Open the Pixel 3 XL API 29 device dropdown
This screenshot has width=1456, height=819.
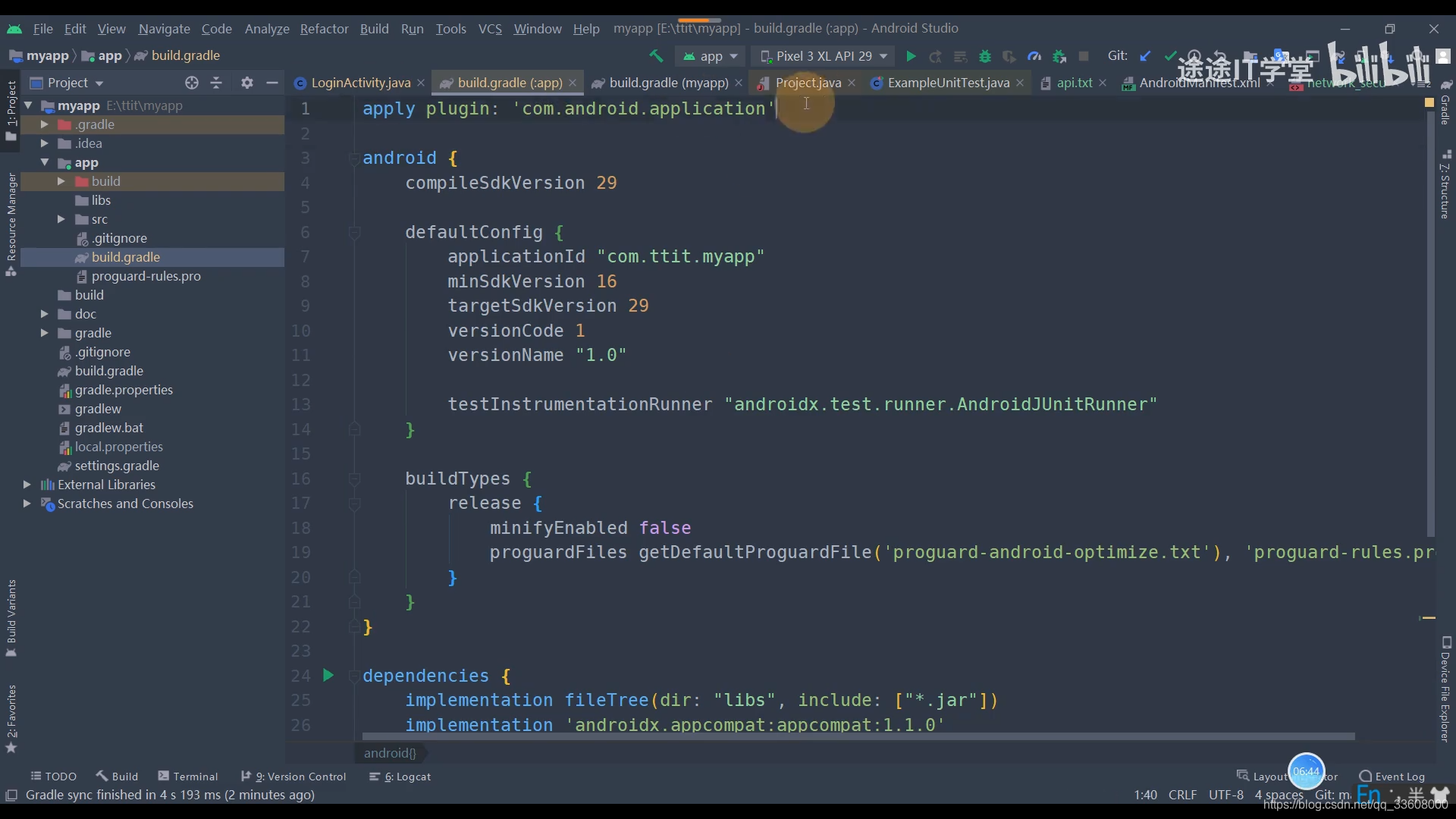click(824, 56)
